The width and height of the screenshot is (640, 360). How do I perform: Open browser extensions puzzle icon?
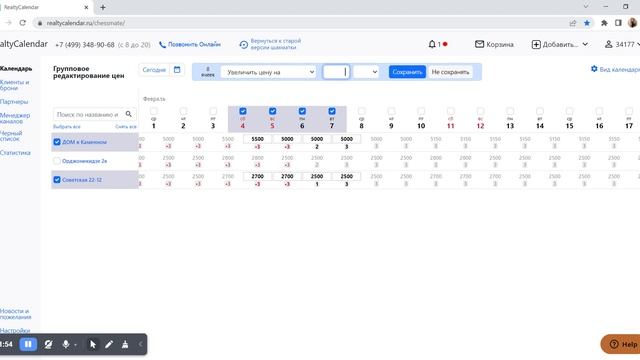coord(604,23)
